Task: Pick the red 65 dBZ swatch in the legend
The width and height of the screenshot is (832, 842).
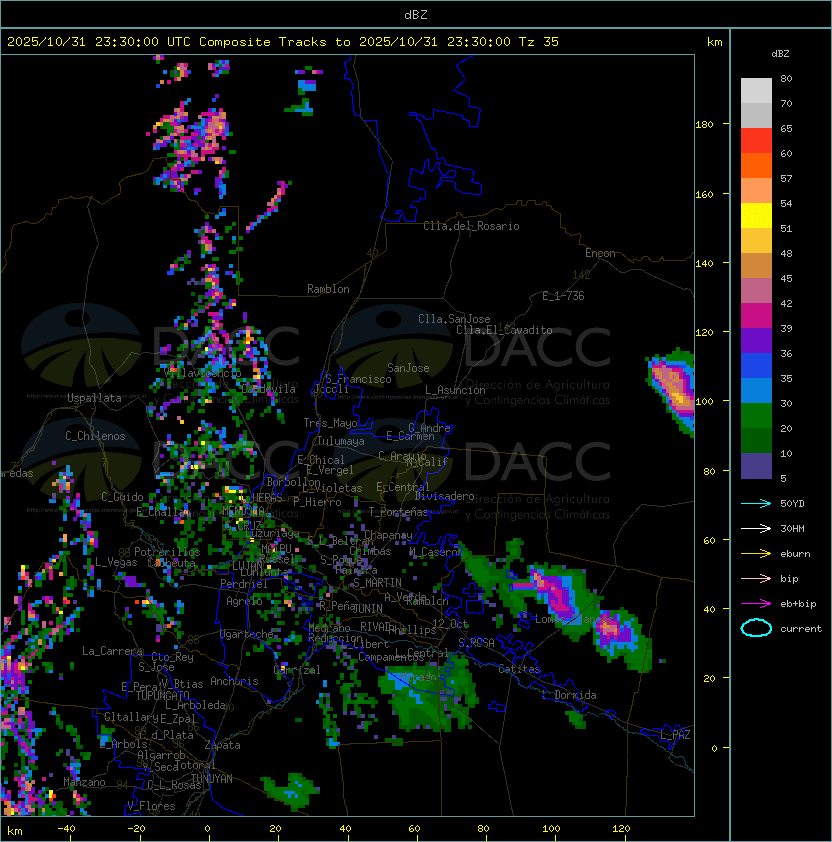Action: (x=756, y=141)
